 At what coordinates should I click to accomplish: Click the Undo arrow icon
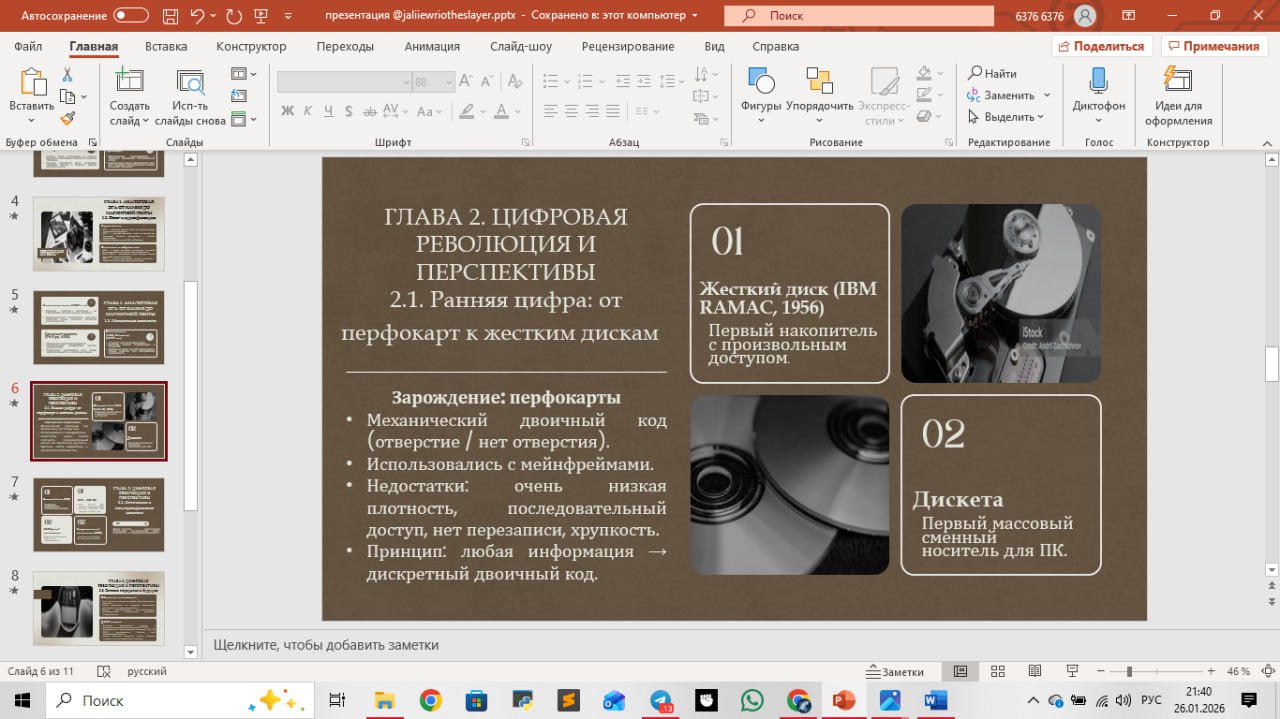(197, 16)
